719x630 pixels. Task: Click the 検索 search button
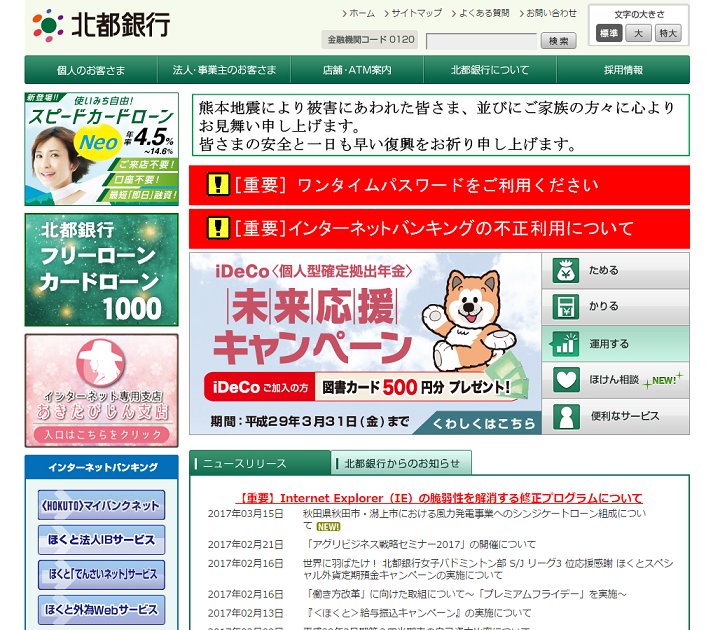(558, 41)
